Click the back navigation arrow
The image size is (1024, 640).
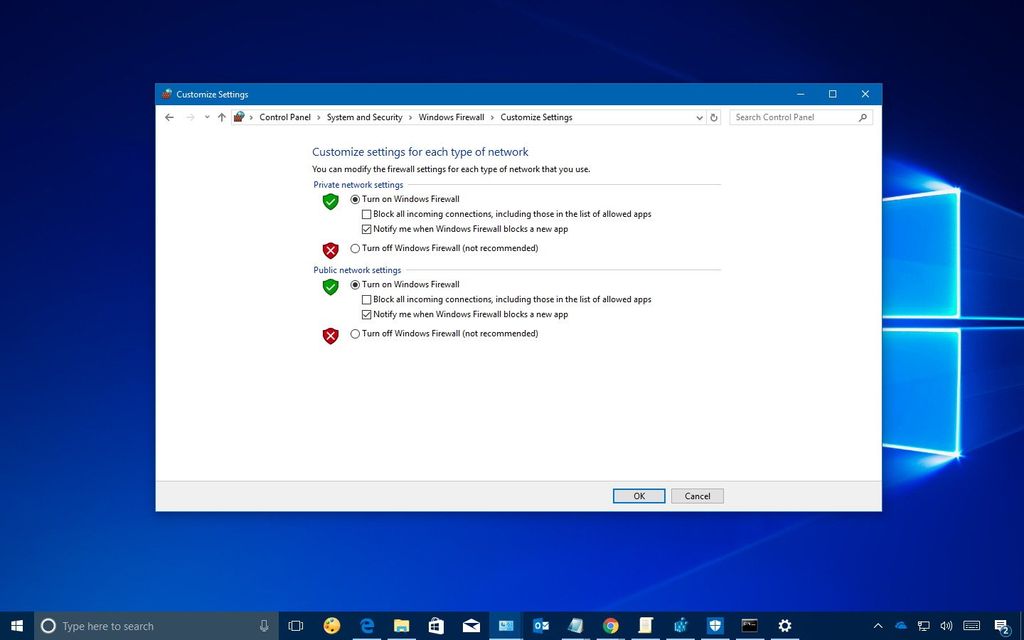(x=169, y=117)
